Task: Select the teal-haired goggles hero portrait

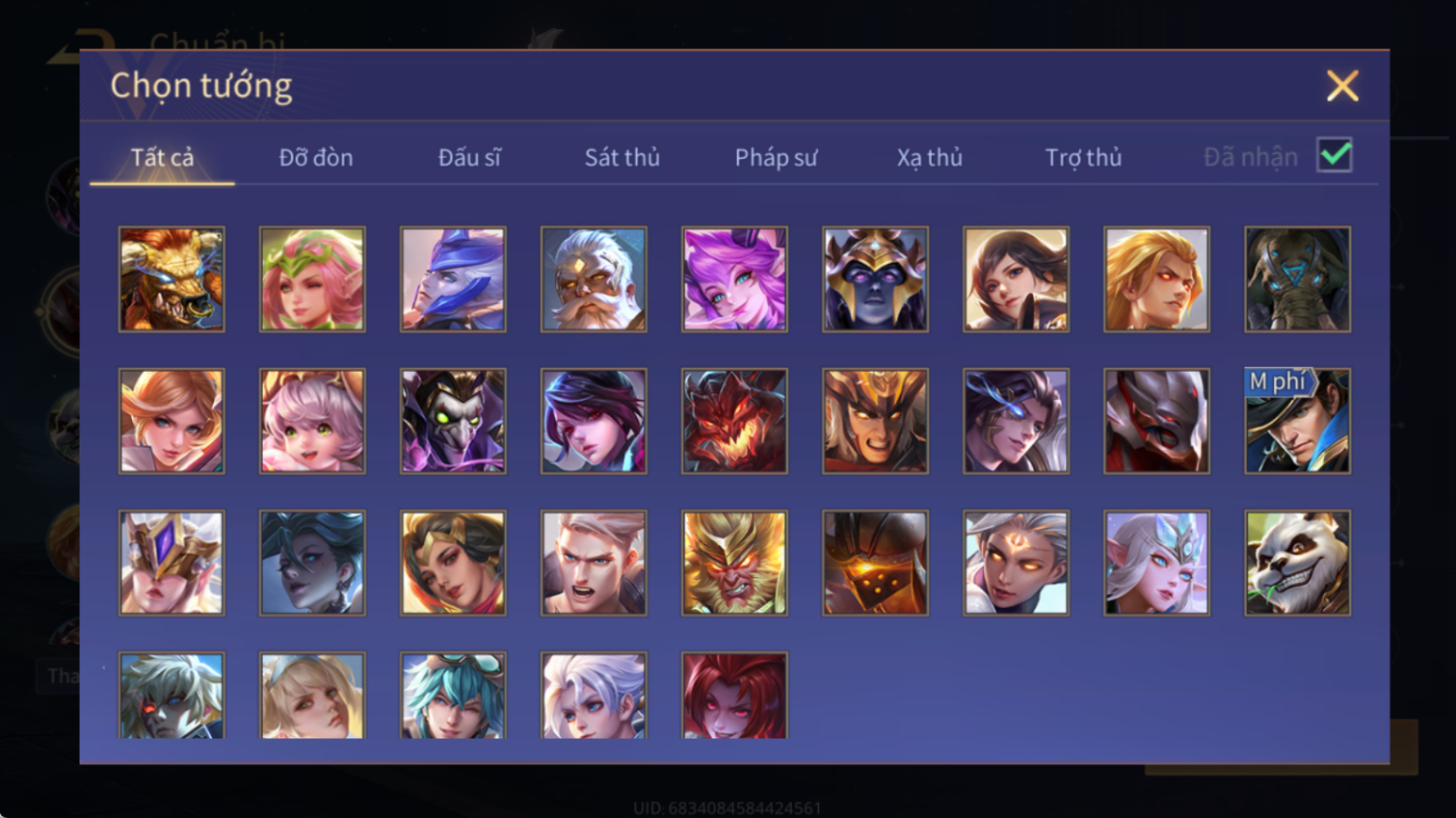Action: tap(453, 696)
